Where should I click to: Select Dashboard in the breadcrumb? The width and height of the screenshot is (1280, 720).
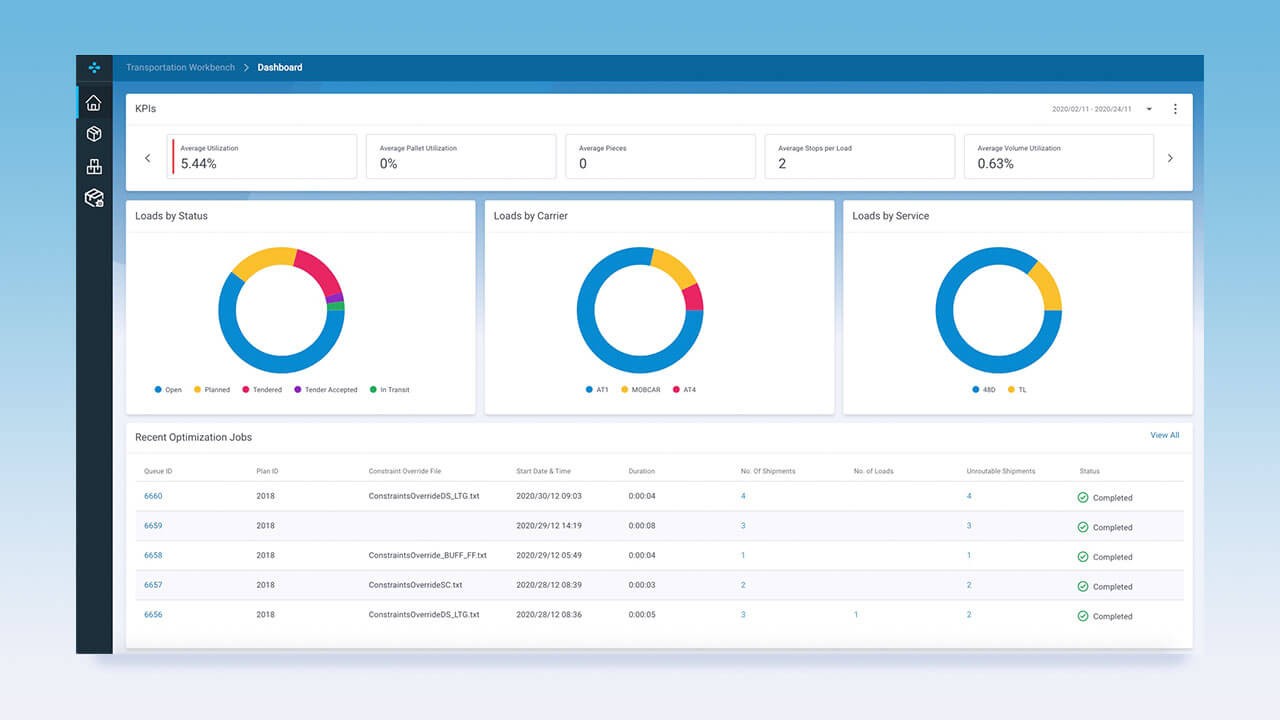click(x=279, y=67)
